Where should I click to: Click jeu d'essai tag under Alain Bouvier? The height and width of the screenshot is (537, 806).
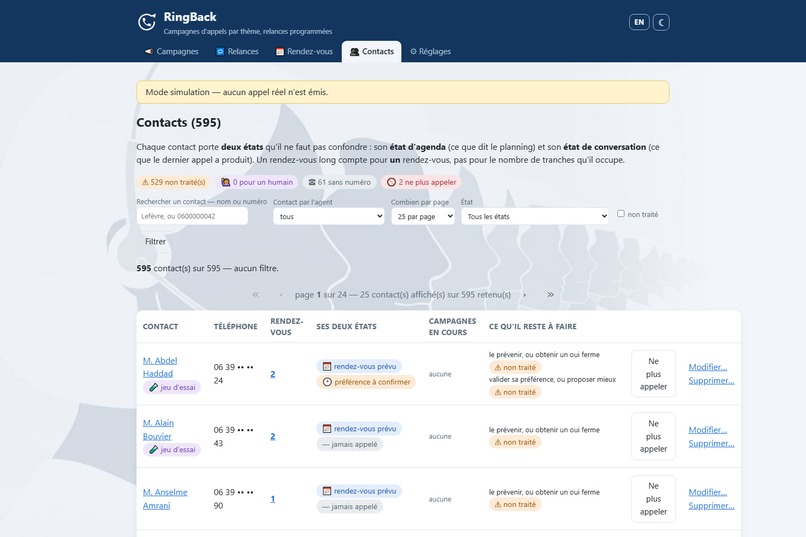[172, 450]
